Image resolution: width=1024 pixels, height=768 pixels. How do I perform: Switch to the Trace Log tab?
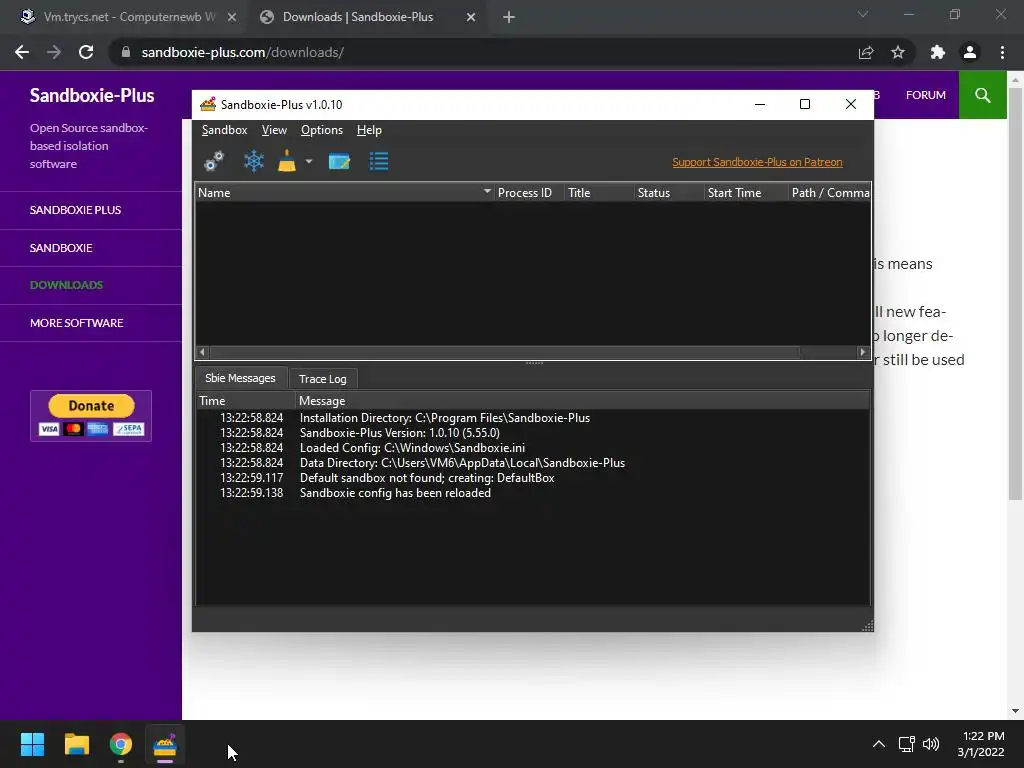coord(323,379)
